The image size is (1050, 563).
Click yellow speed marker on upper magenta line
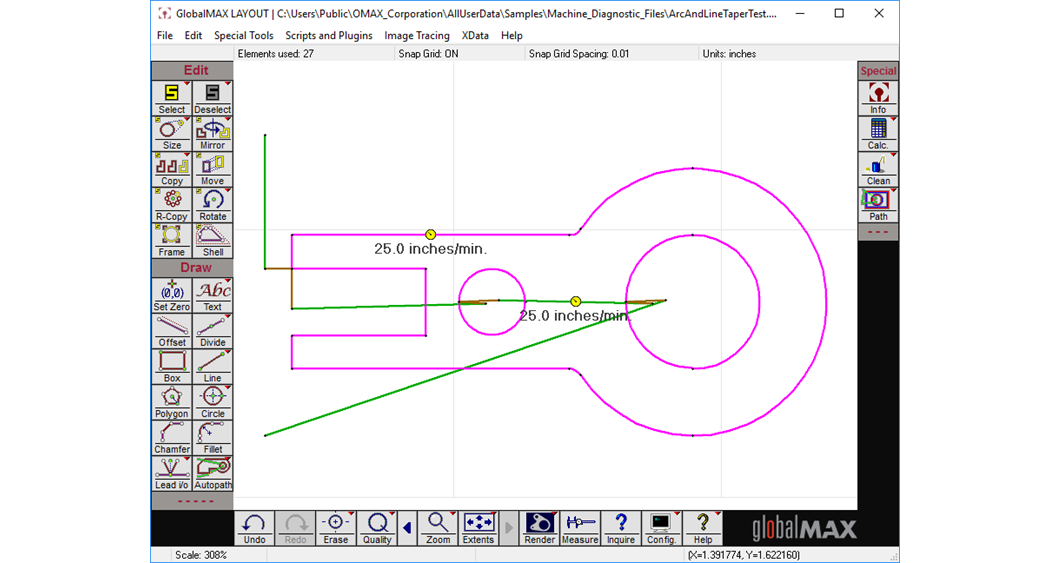431,235
